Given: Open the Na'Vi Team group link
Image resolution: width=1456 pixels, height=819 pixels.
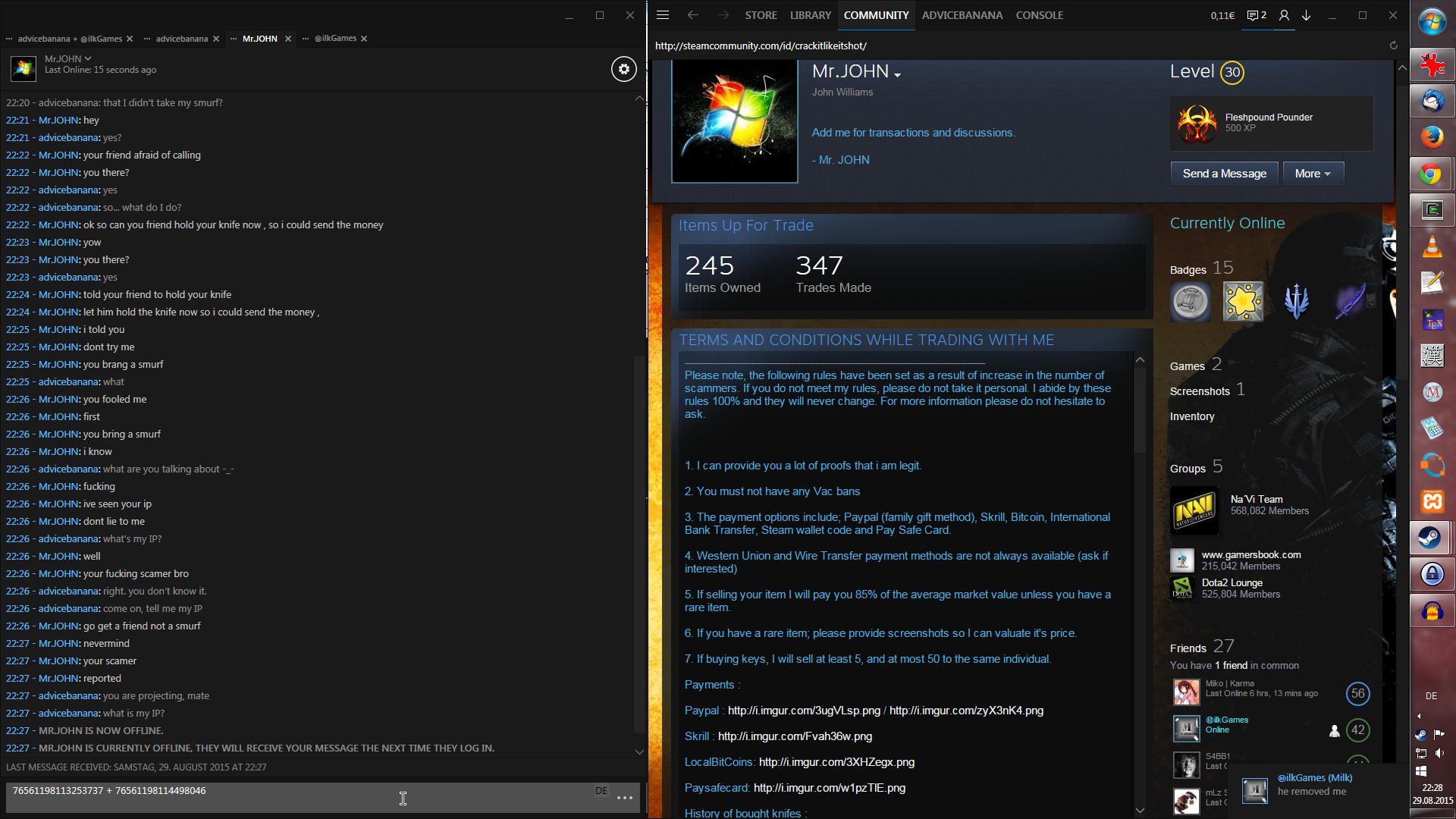Looking at the screenshot, I should (1256, 499).
